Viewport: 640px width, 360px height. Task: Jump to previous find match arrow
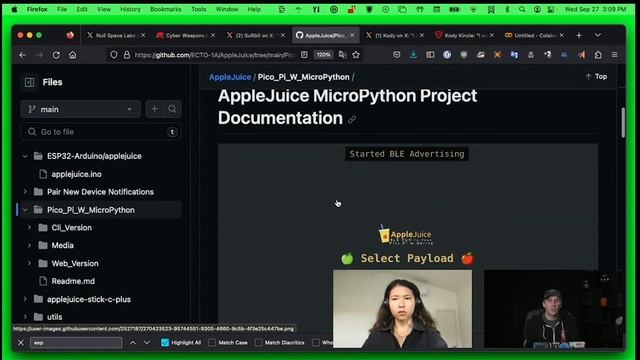(133, 342)
